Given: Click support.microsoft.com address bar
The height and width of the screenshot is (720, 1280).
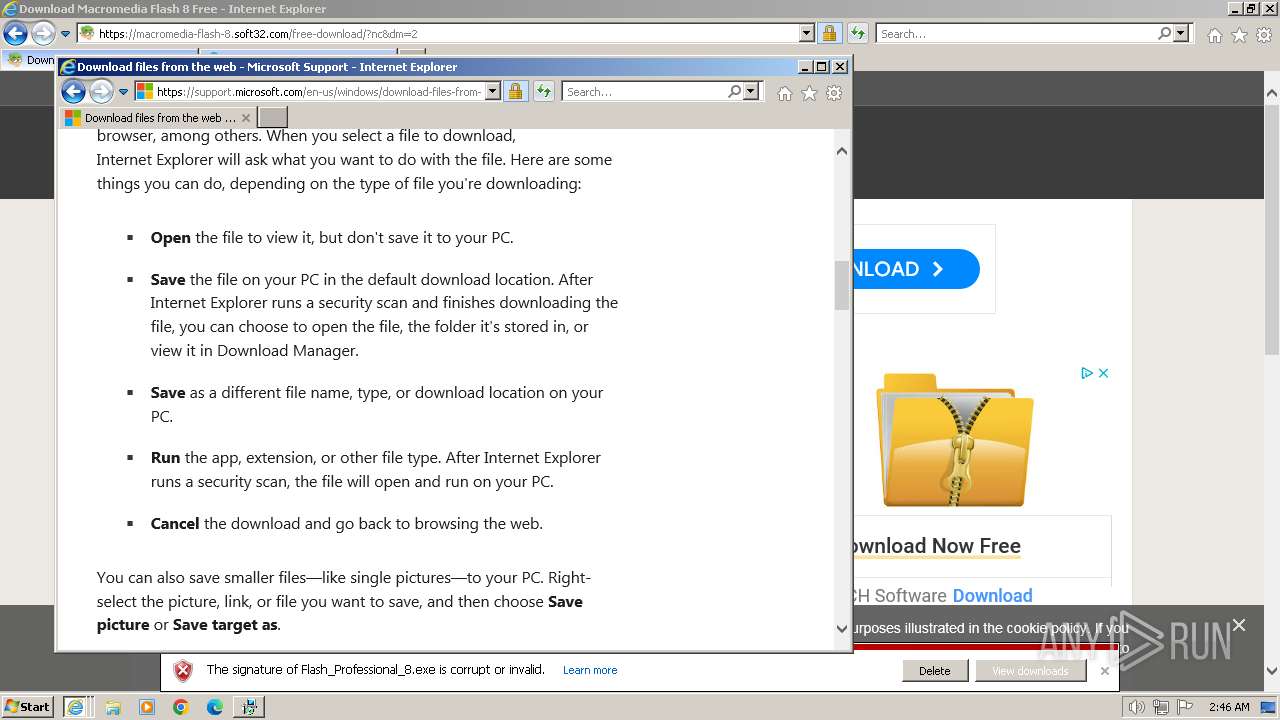Looking at the screenshot, I should 318,92.
